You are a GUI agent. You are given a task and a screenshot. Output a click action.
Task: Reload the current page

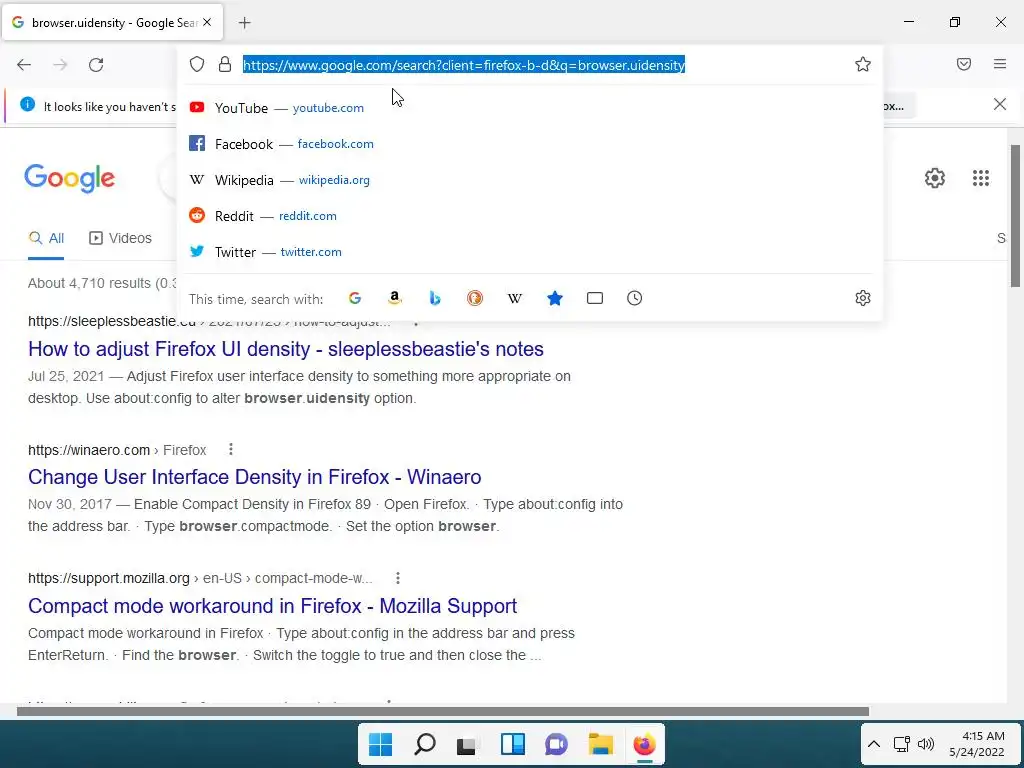tap(96, 65)
